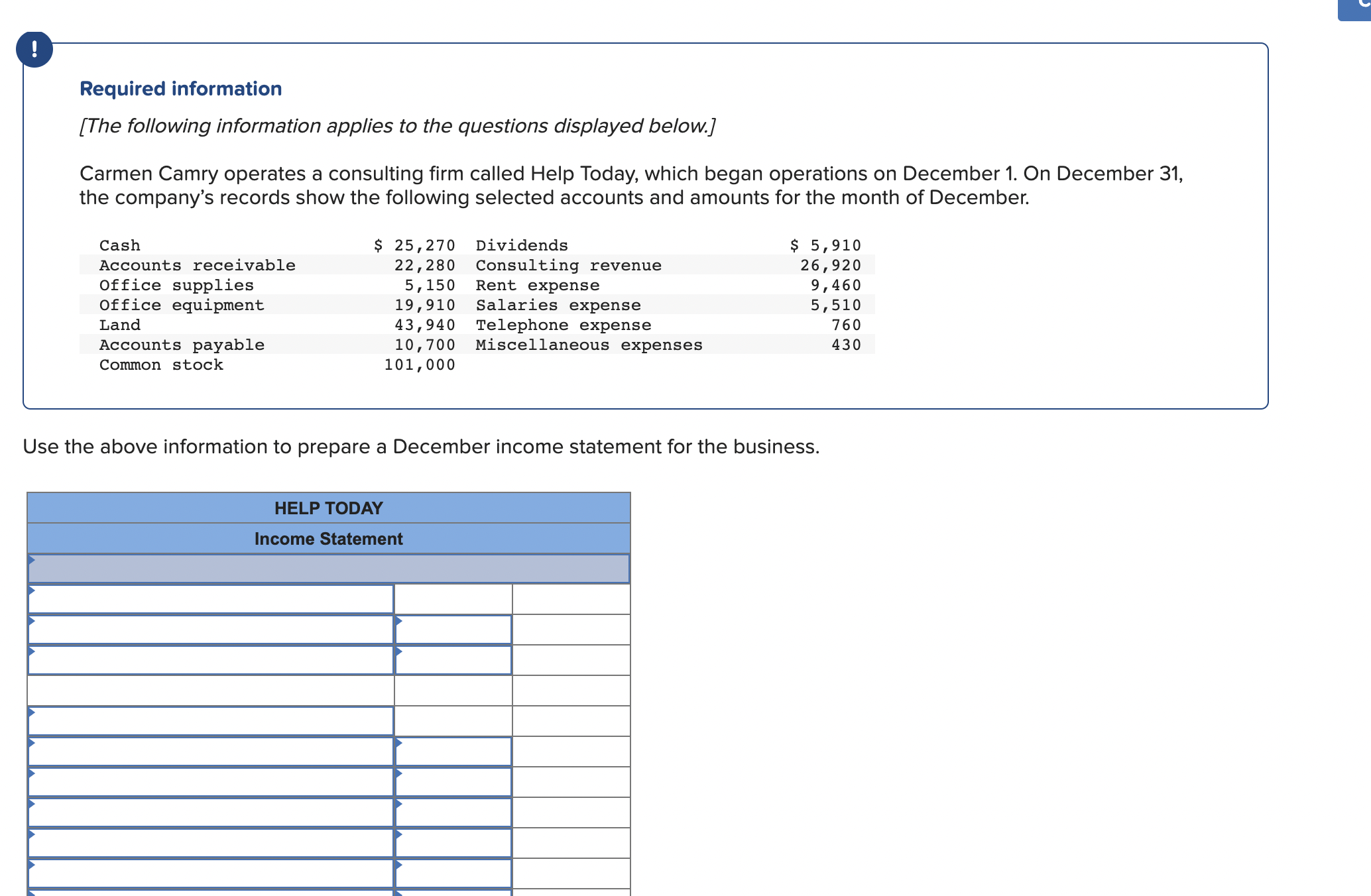This screenshot has height=896, width=1371.
Task: Click the partially visible blue button at top-right corner
Action: click(1355, 9)
